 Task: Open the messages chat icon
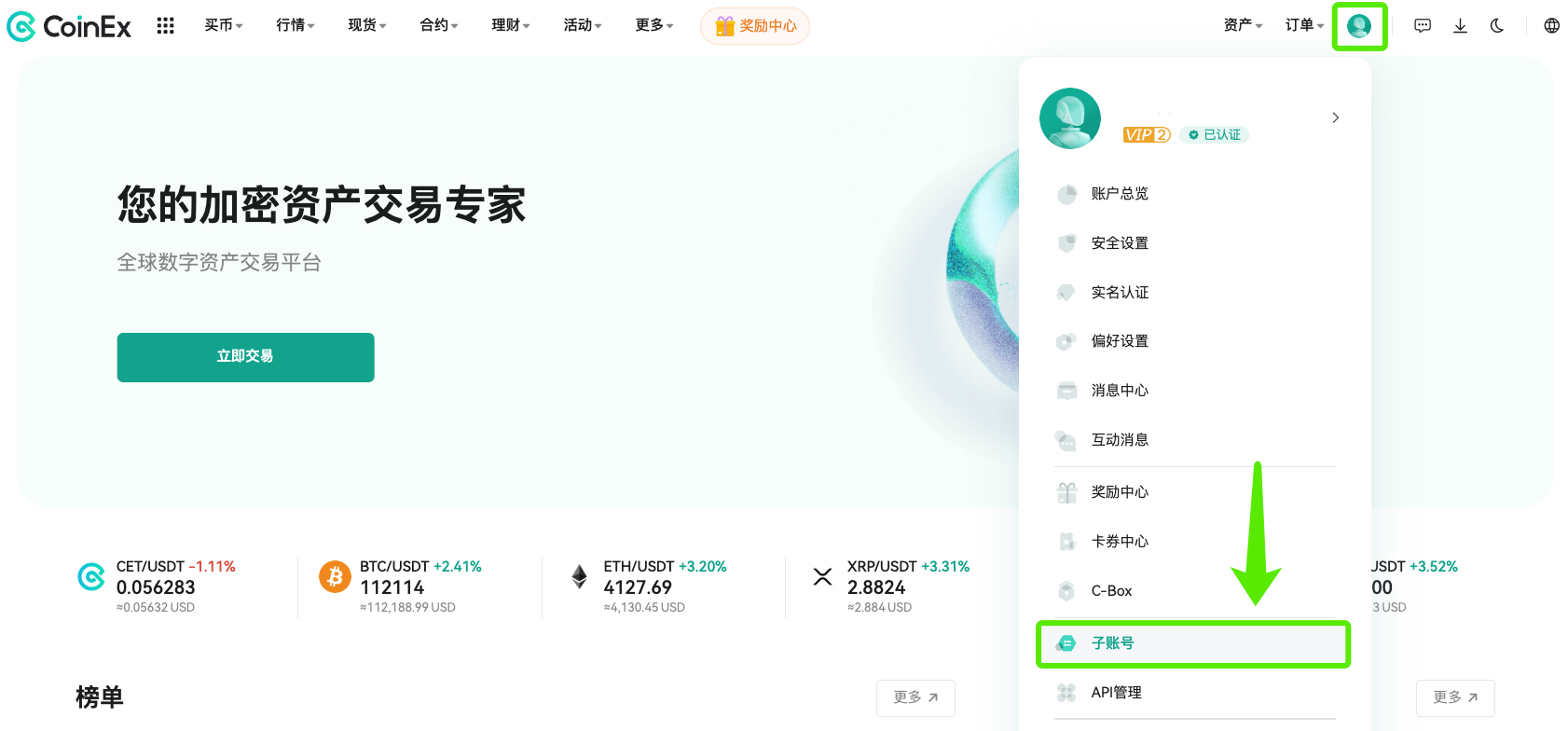pos(1423,26)
